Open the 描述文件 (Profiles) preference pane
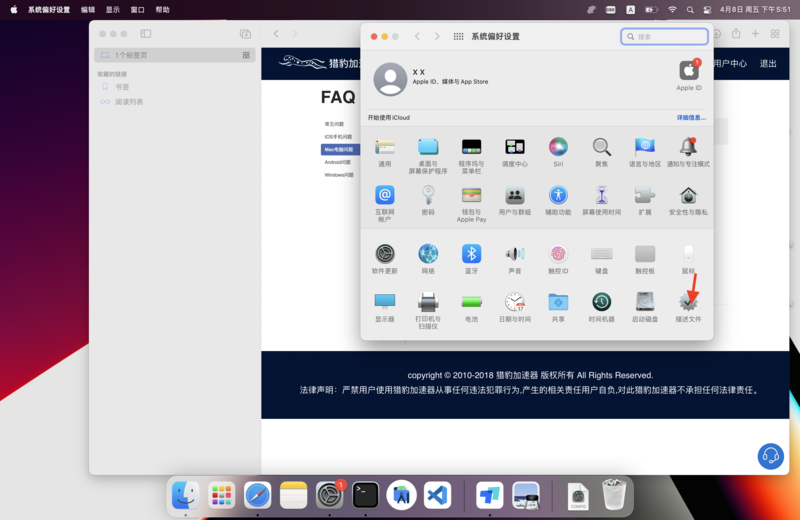This screenshot has height=520, width=800. pos(688,301)
